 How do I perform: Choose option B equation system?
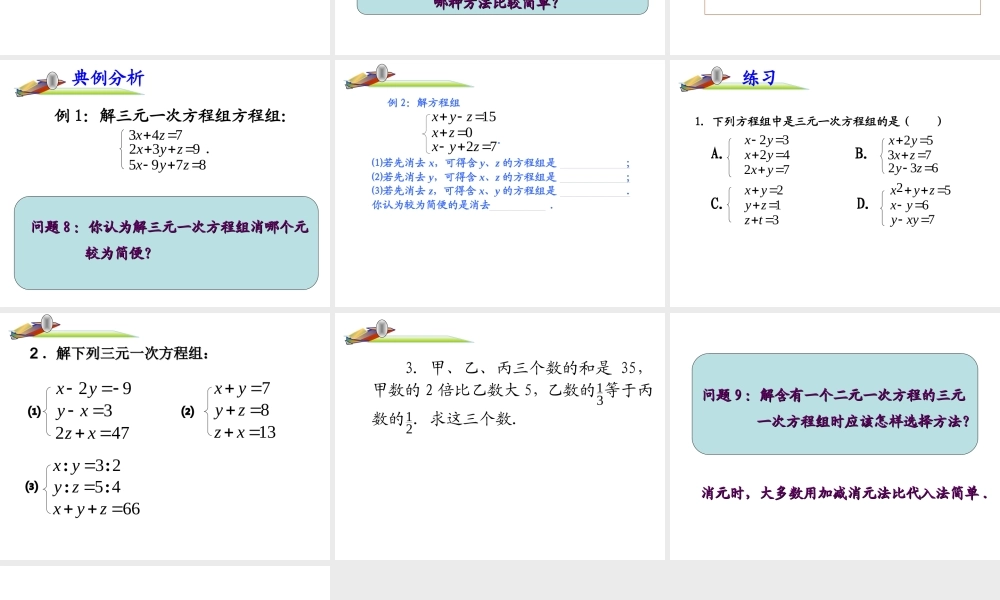tap(911, 154)
